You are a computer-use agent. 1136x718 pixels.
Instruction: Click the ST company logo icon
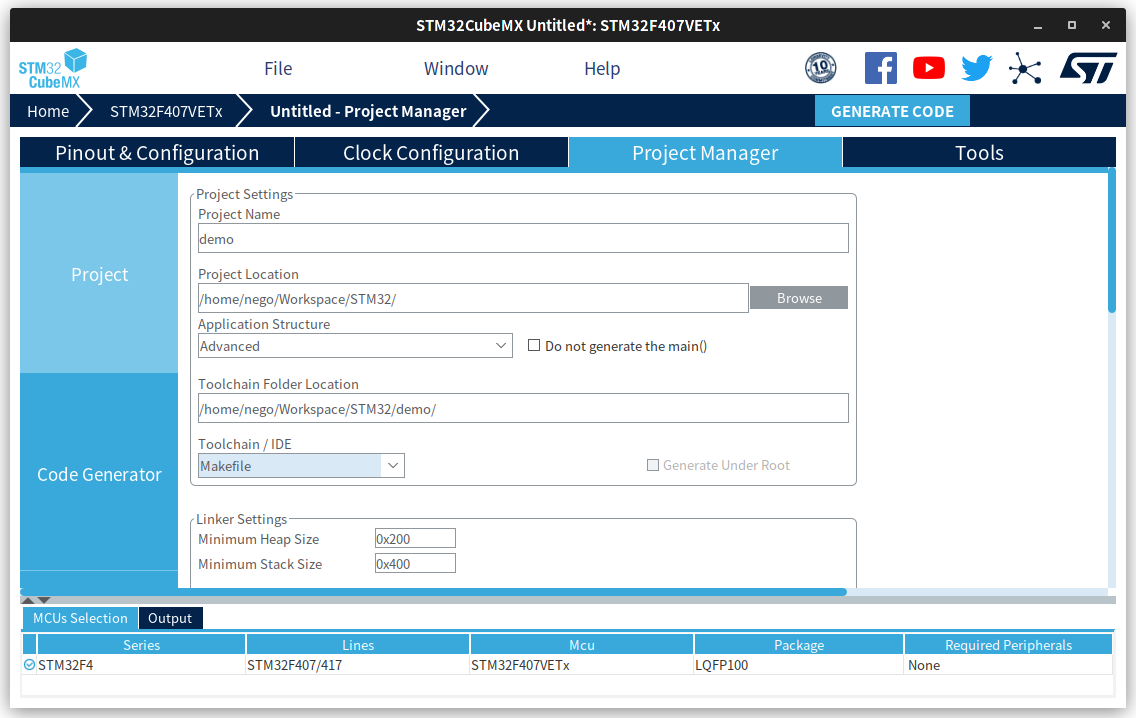[x=1088, y=68]
